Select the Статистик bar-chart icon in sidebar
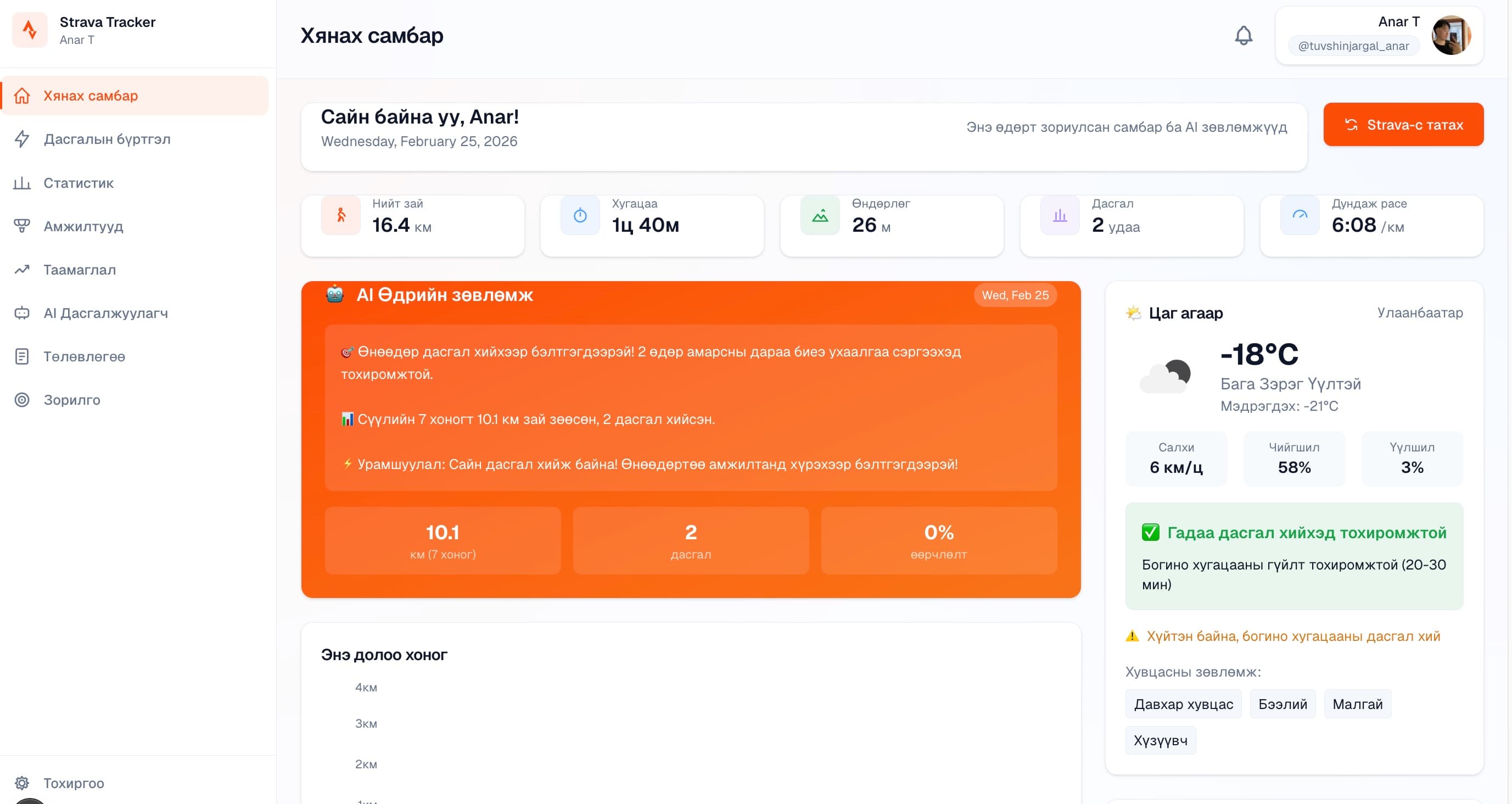 click(x=22, y=183)
